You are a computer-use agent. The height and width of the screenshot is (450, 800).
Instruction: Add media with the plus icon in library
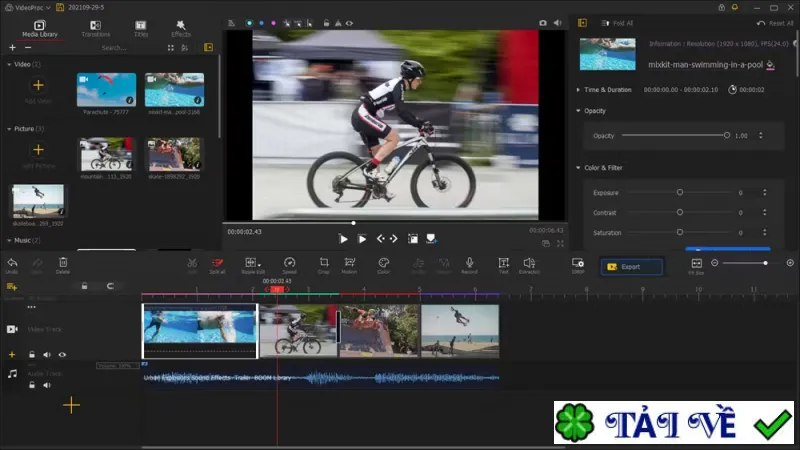point(12,47)
